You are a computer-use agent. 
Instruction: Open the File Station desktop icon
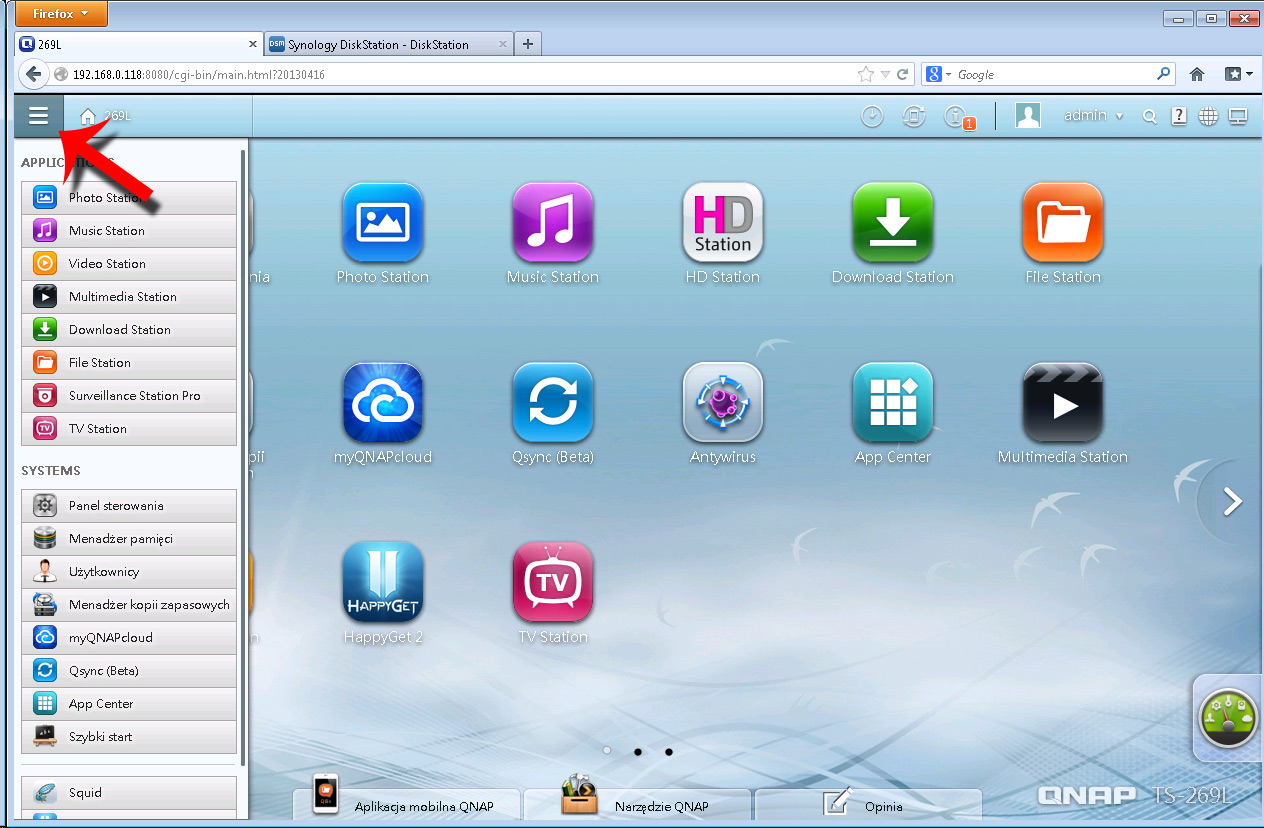[1062, 223]
